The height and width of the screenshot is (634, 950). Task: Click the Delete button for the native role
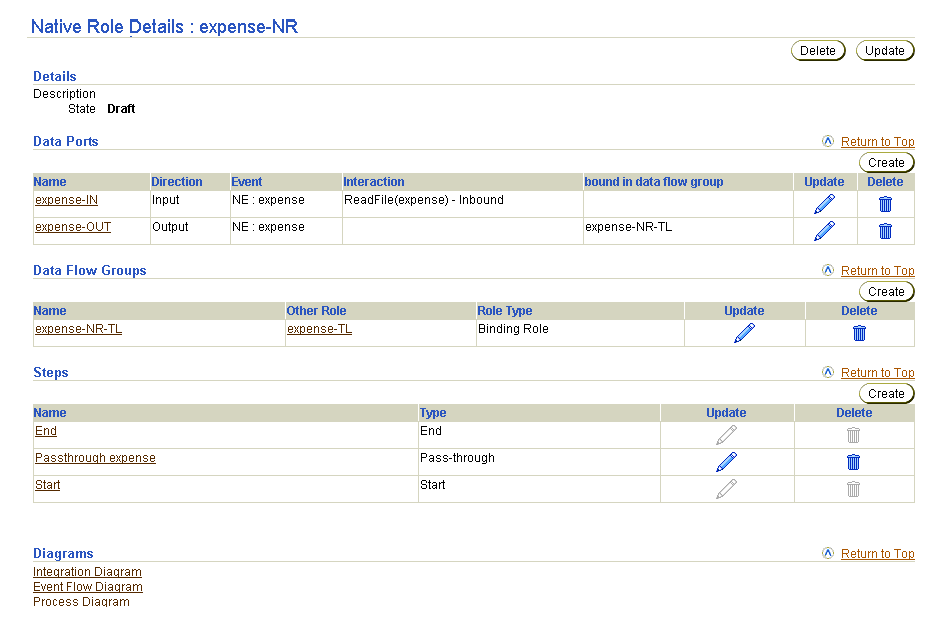click(x=818, y=51)
